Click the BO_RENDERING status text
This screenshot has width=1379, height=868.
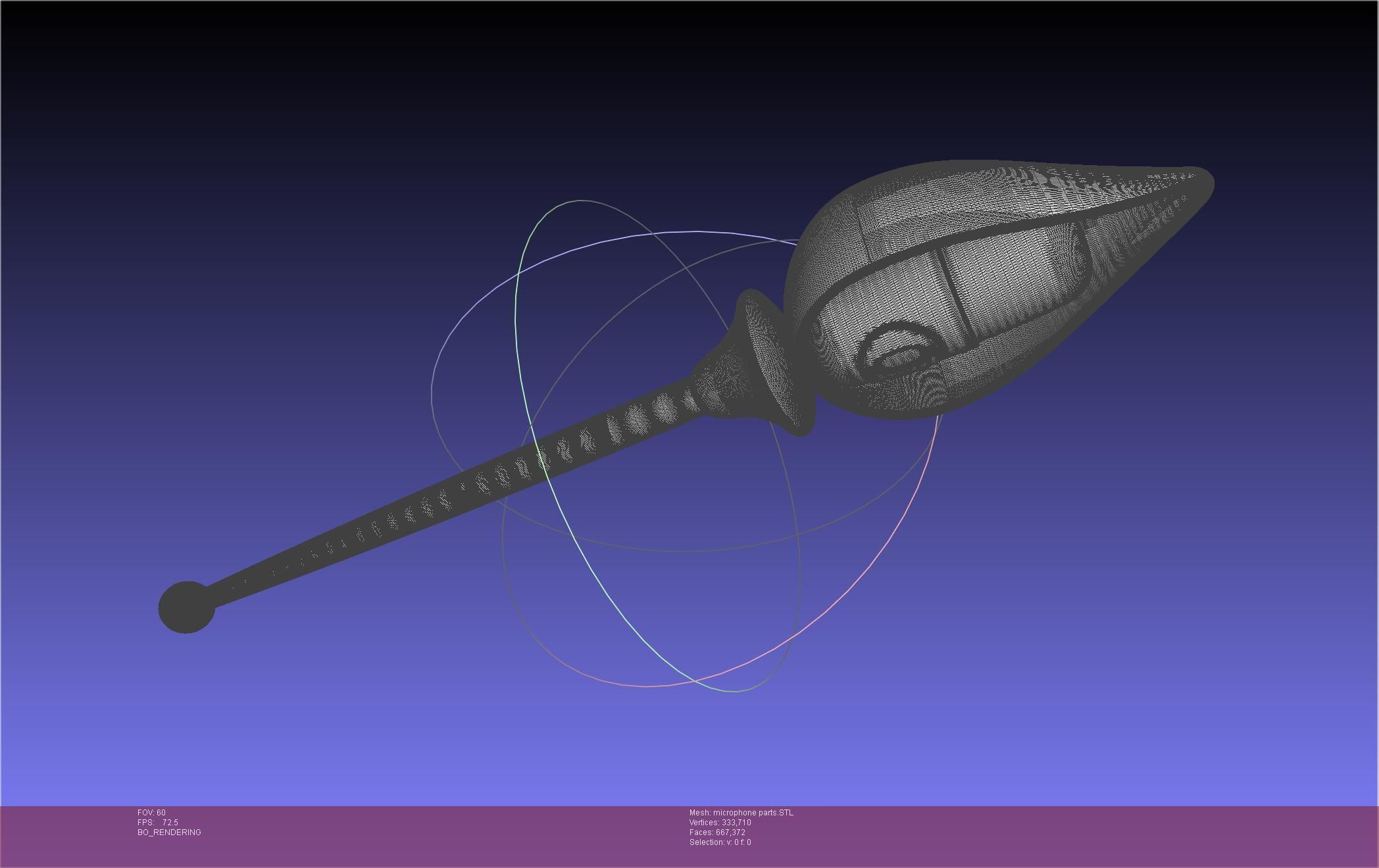[169, 832]
